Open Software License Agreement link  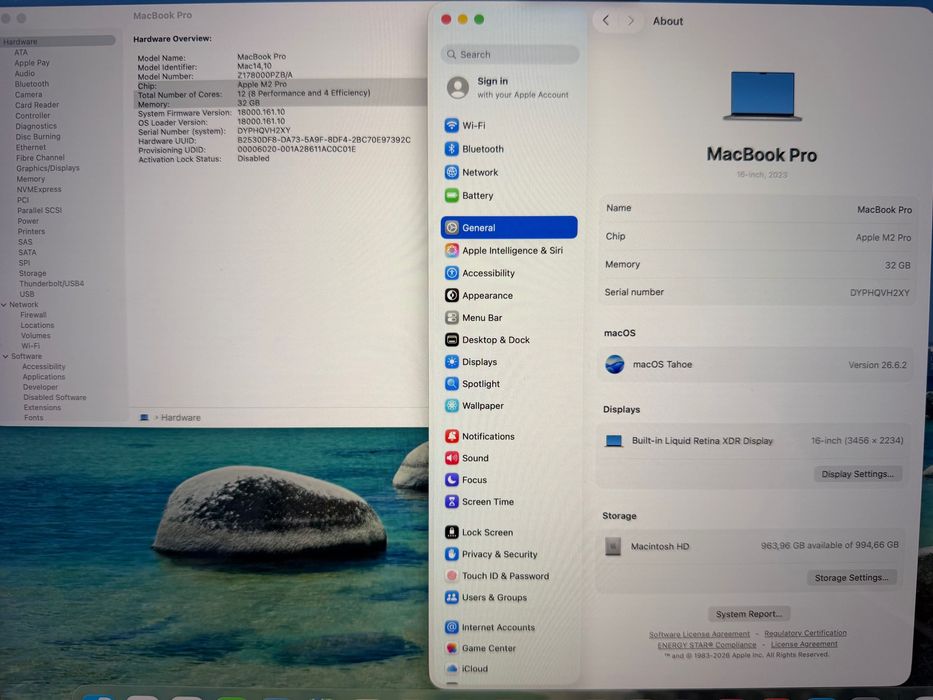[699, 634]
